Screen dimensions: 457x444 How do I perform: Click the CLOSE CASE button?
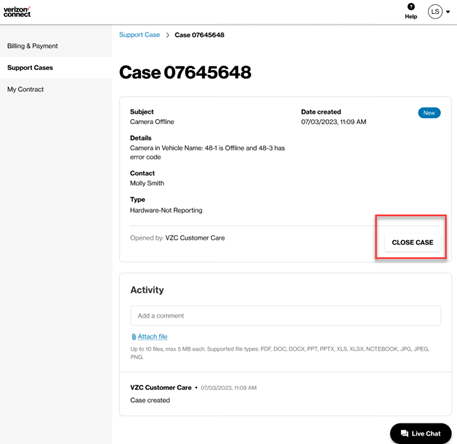(x=412, y=242)
